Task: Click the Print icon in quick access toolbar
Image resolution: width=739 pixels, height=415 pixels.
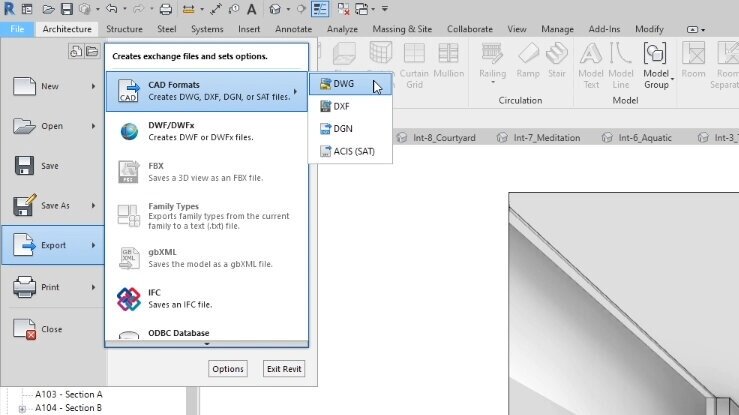Action: [x=165, y=9]
